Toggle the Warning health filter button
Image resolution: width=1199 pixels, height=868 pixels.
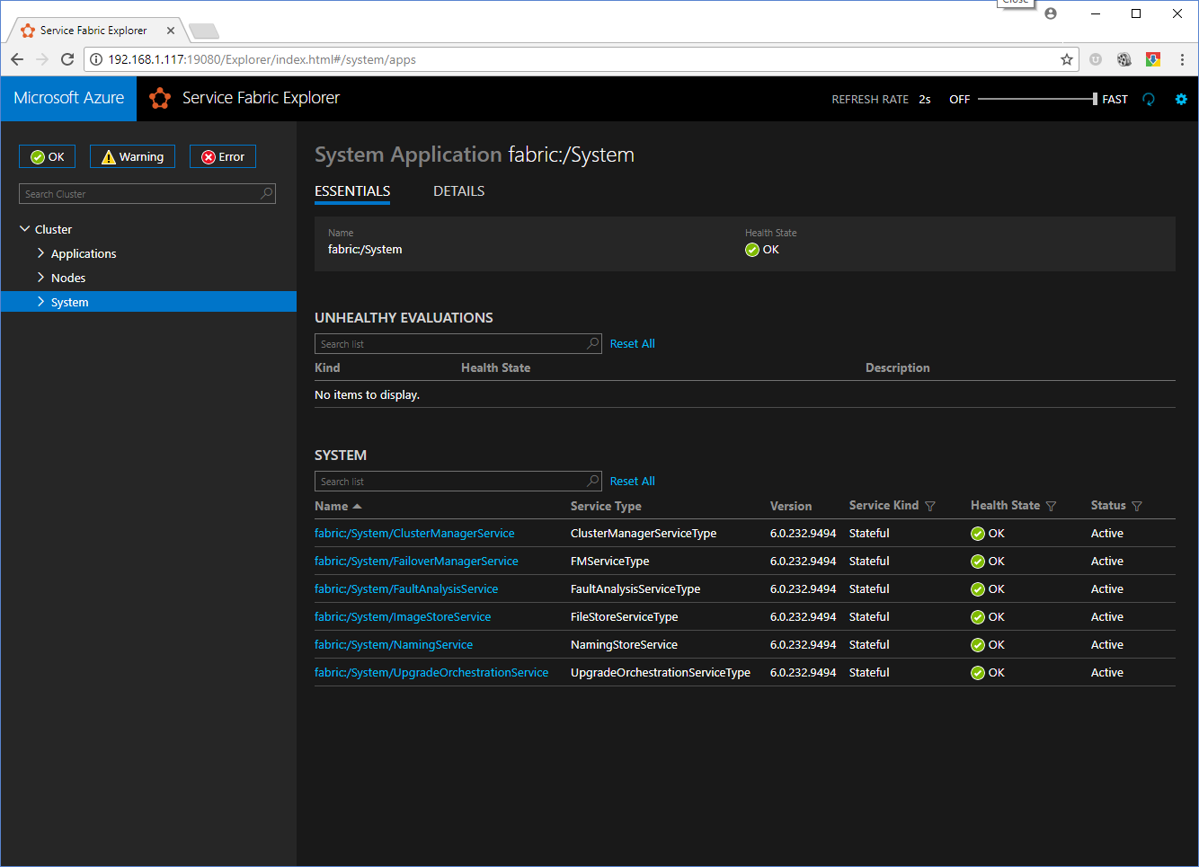[x=132, y=157]
